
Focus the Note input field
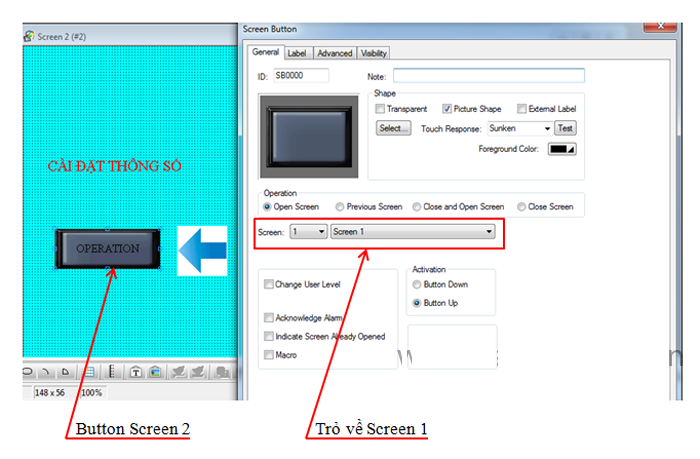click(x=489, y=75)
